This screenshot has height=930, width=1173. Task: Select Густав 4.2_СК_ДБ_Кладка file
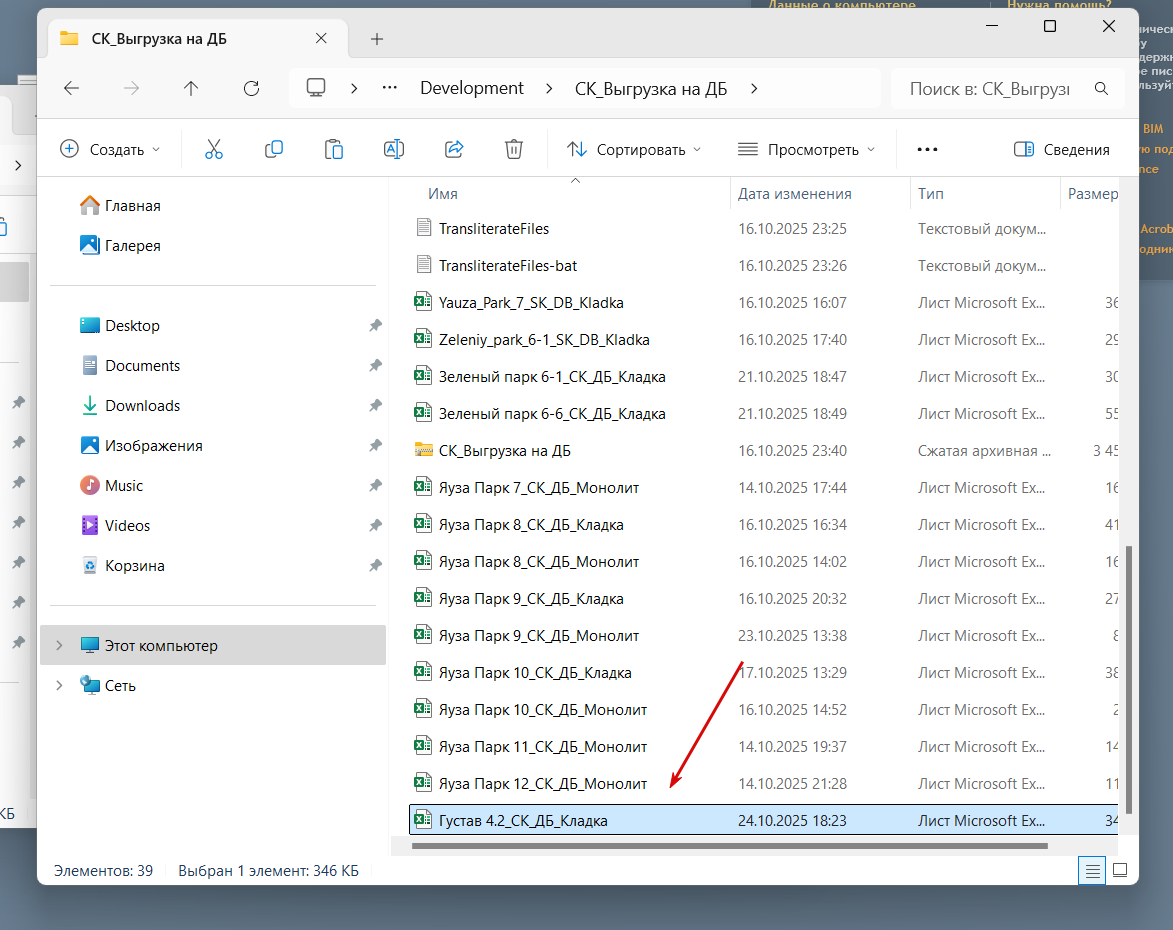[x=763, y=820]
